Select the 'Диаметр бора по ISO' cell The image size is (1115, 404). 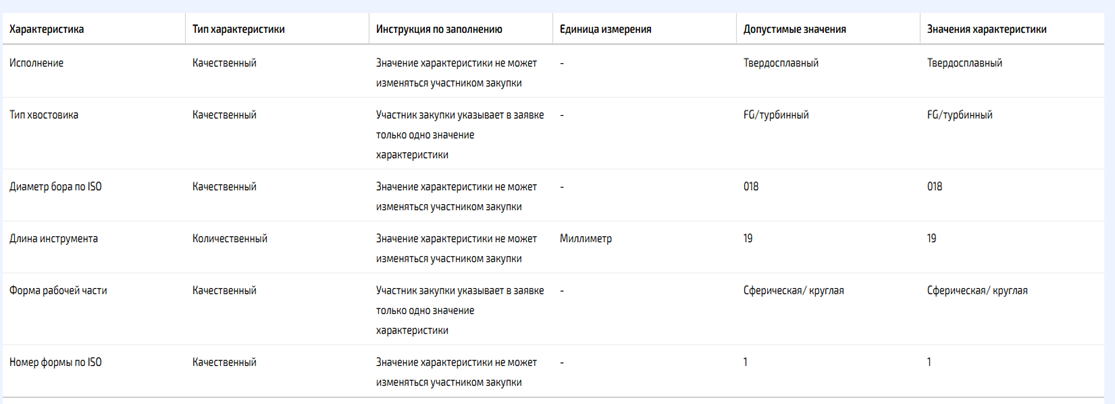pyautogui.click(x=55, y=187)
